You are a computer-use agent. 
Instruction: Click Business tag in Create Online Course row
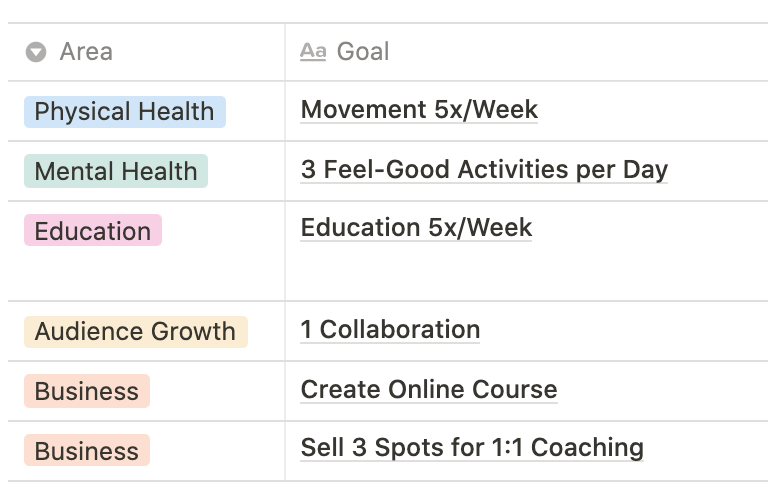click(x=87, y=391)
